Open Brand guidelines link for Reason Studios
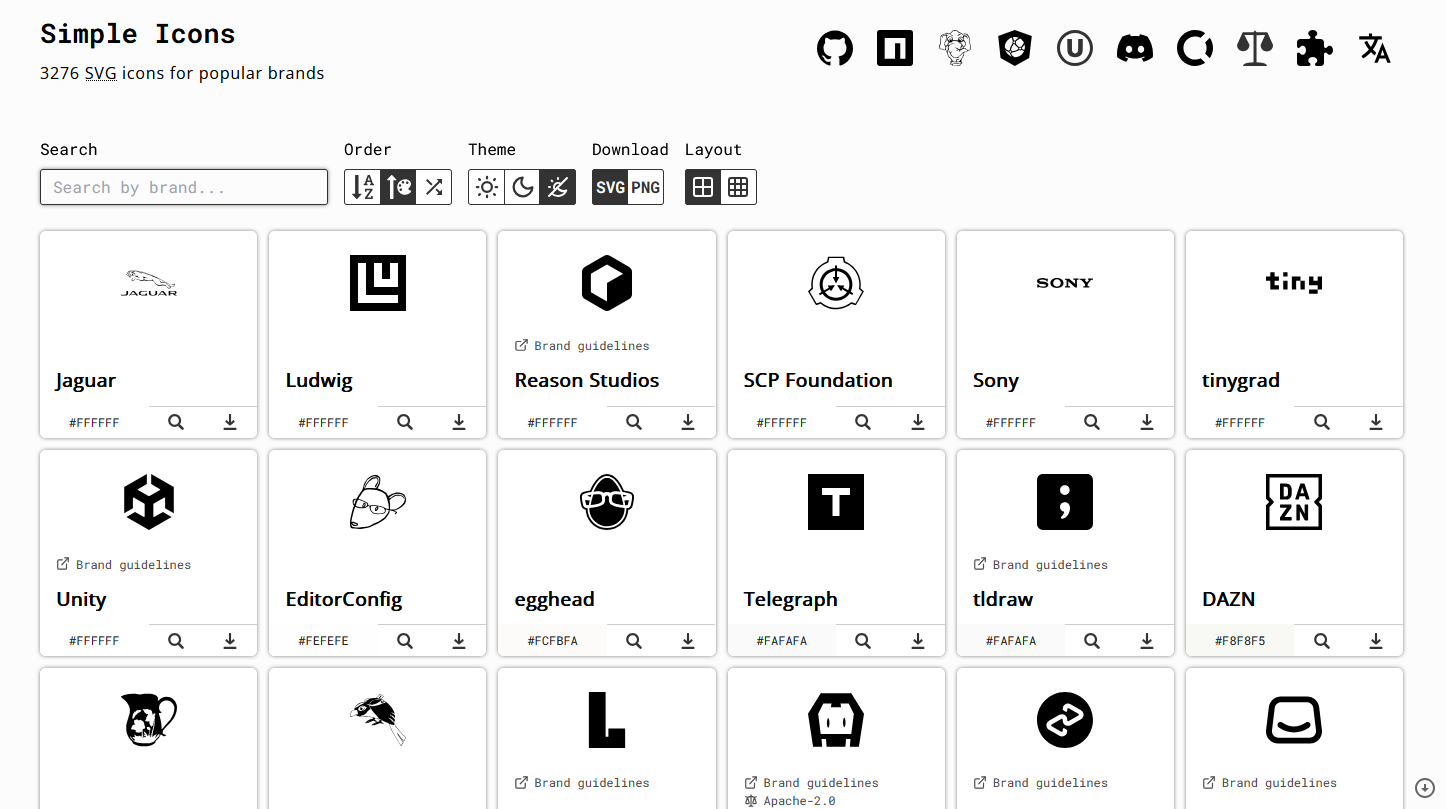This screenshot has width=1446, height=809. coord(590,346)
